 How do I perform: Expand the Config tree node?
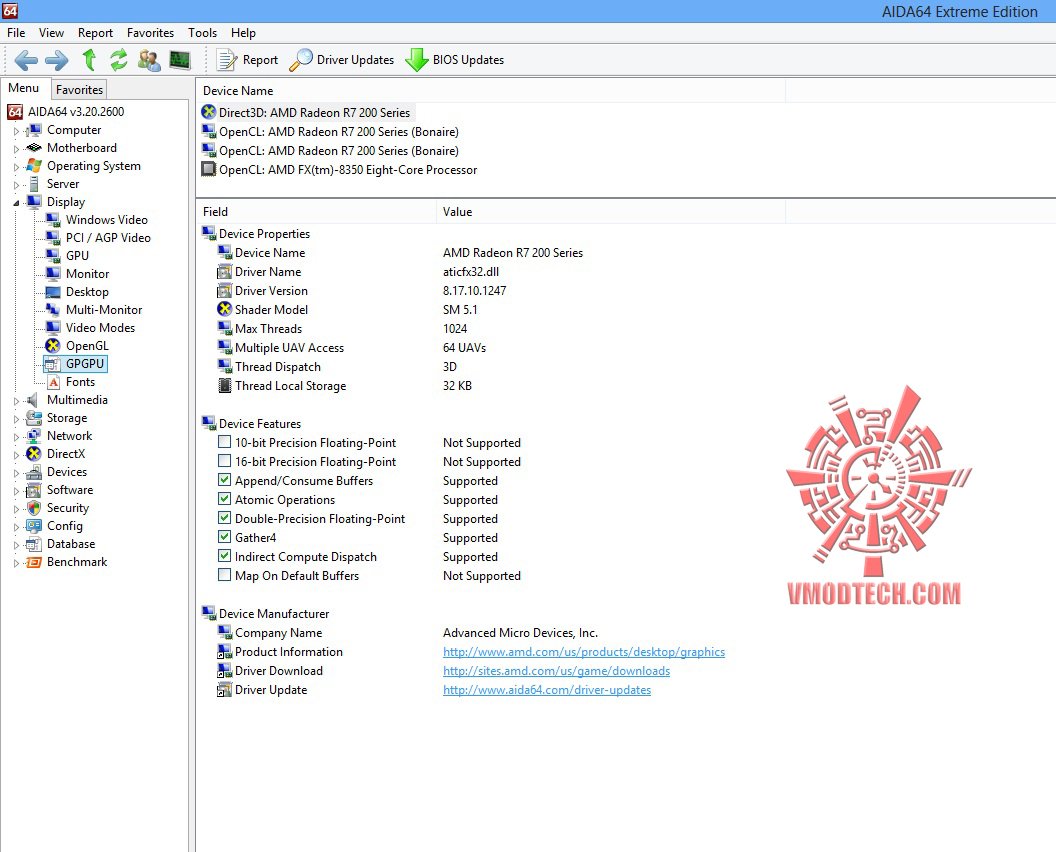coord(16,527)
